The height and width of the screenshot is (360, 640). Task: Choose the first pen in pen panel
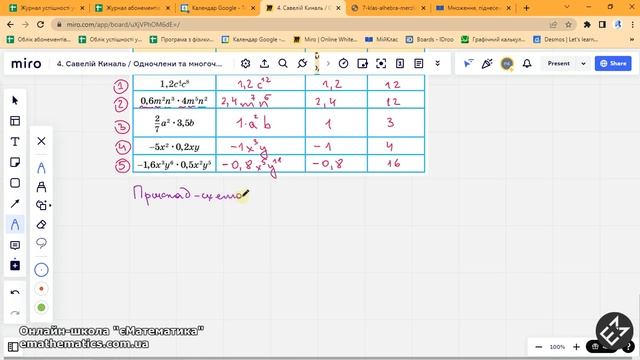tap(41, 168)
